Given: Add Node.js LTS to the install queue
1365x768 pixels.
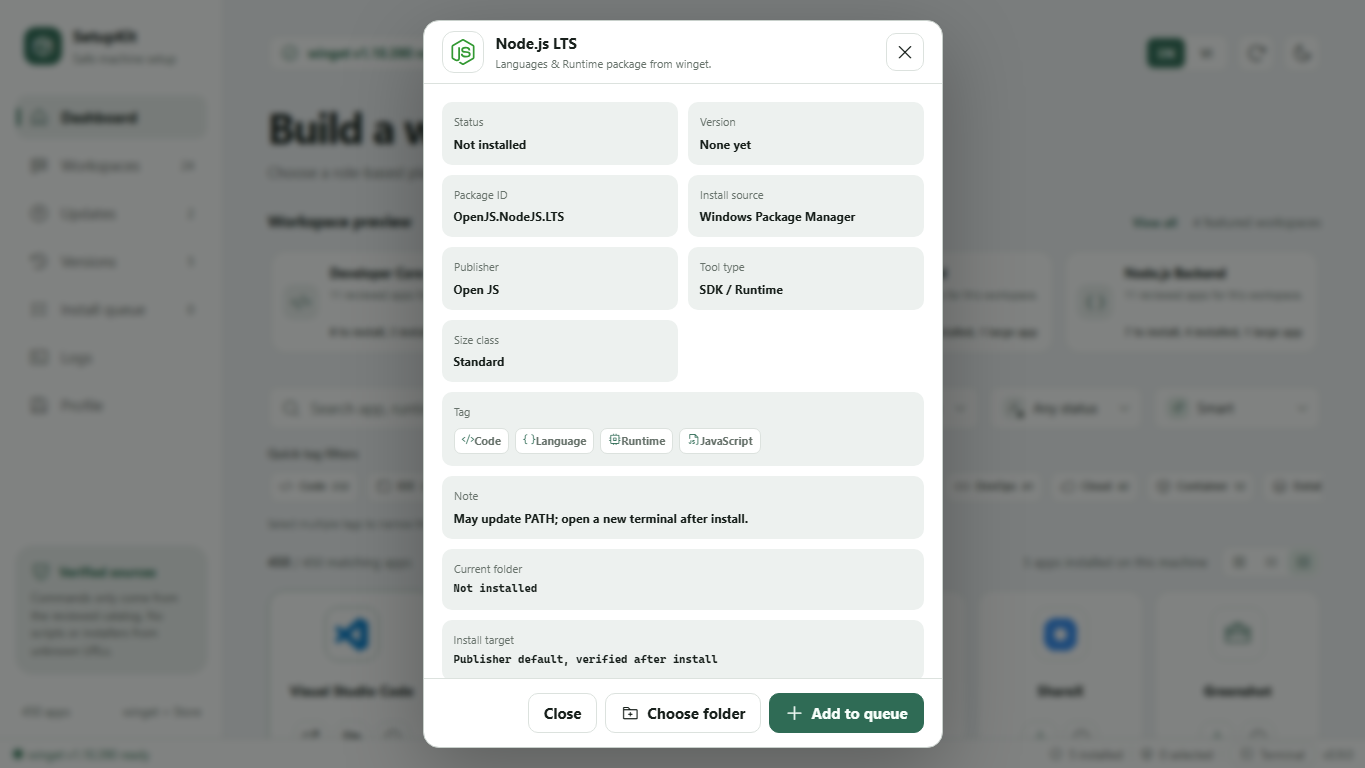Looking at the screenshot, I should tap(846, 713).
